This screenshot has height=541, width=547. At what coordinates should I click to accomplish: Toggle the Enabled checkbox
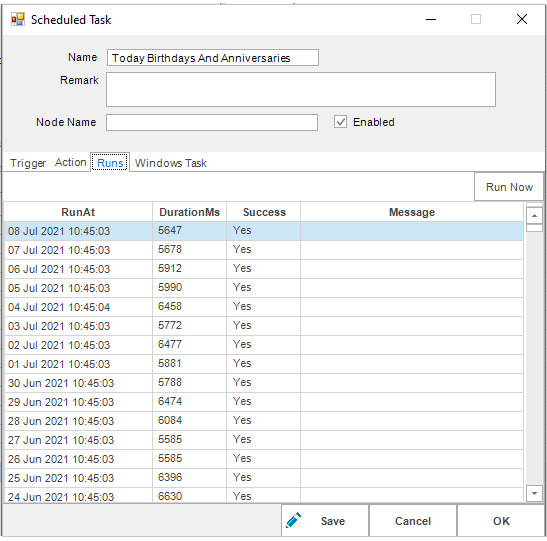340,122
